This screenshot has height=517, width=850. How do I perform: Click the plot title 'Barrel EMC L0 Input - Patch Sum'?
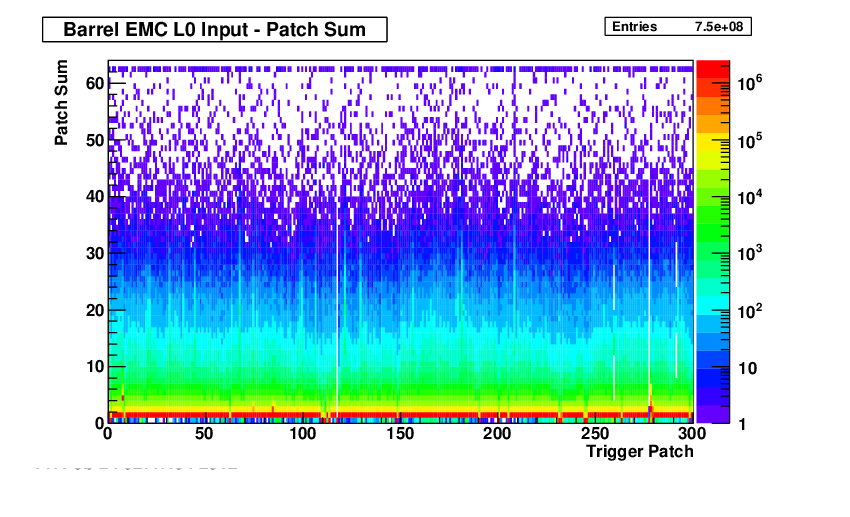215,29
